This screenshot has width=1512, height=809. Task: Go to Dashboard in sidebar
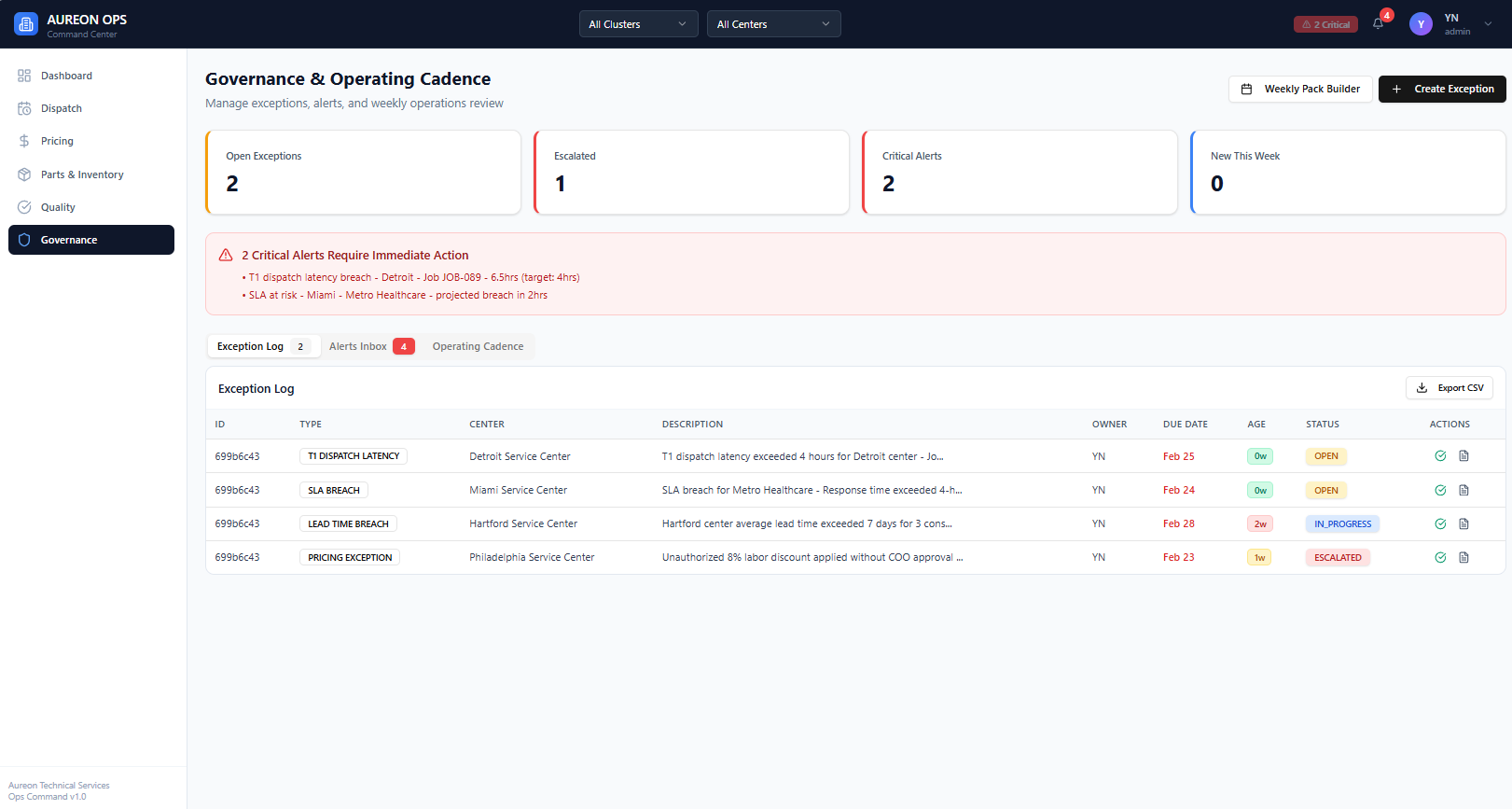coord(91,76)
